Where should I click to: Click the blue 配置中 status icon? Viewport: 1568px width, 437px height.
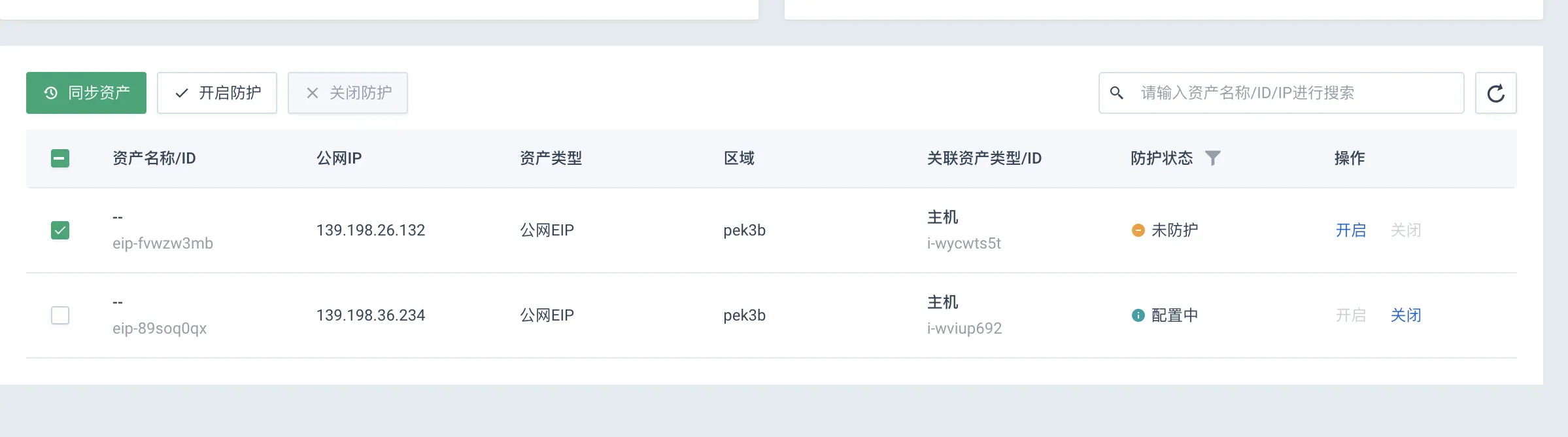click(1138, 315)
